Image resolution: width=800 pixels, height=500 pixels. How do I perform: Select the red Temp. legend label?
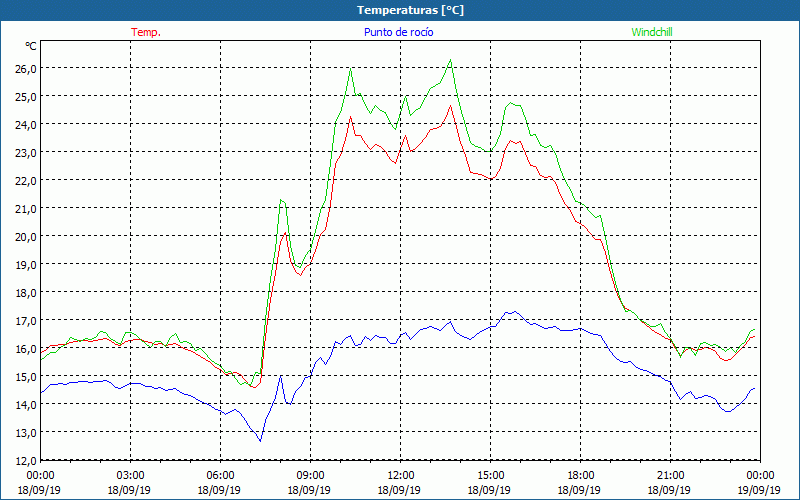[146, 32]
